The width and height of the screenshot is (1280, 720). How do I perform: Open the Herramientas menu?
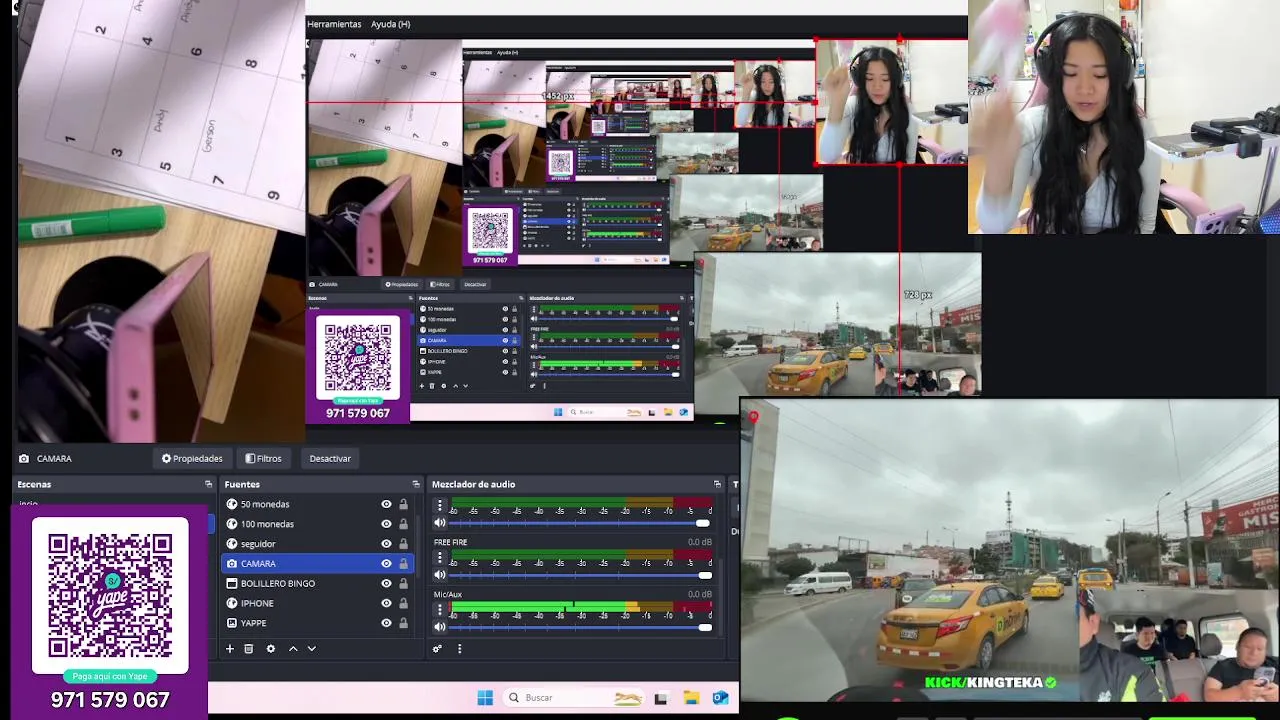[x=334, y=24]
